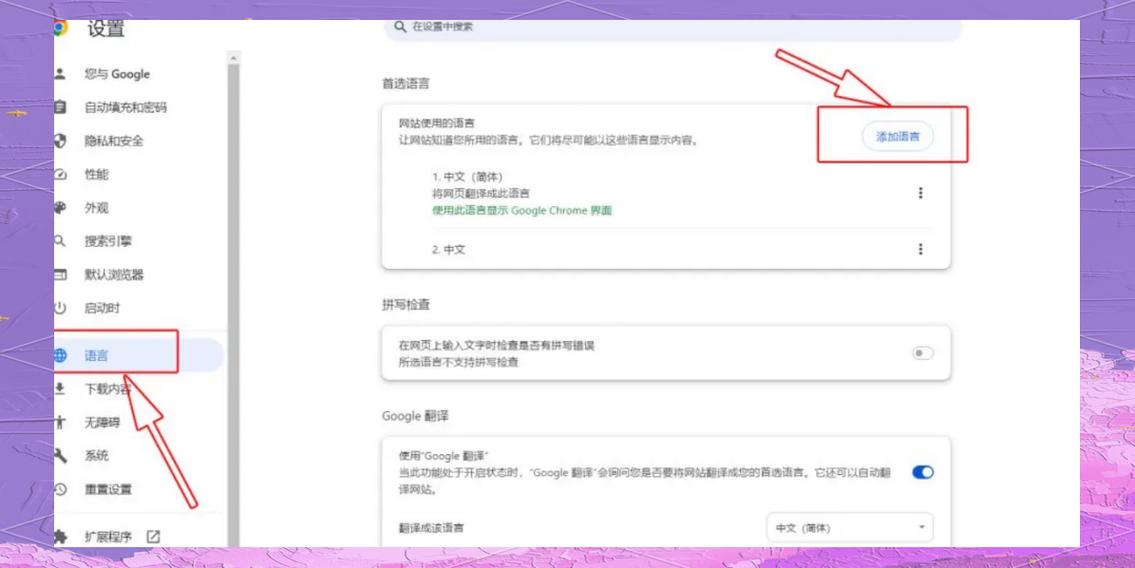Go to 无障碍 settings
1135x568 pixels.
click(x=102, y=422)
